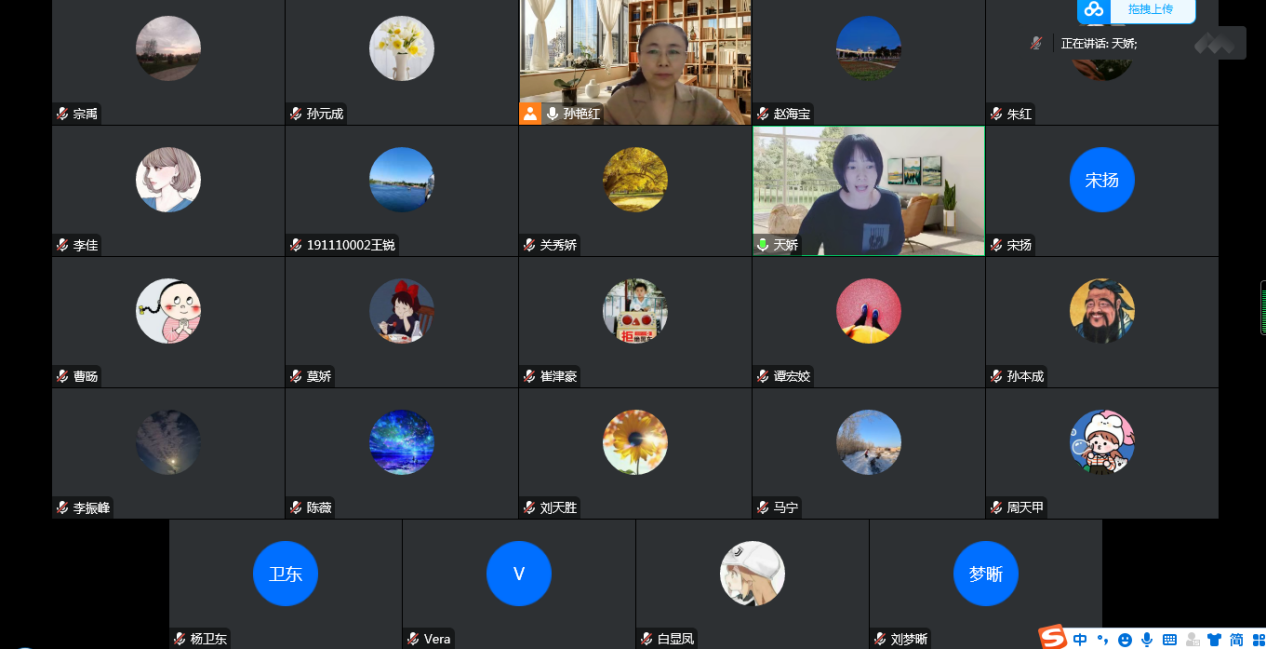Click the Tencent Meeting logo watermark
Image resolution: width=1266 pixels, height=649 pixels.
pos(1216,43)
